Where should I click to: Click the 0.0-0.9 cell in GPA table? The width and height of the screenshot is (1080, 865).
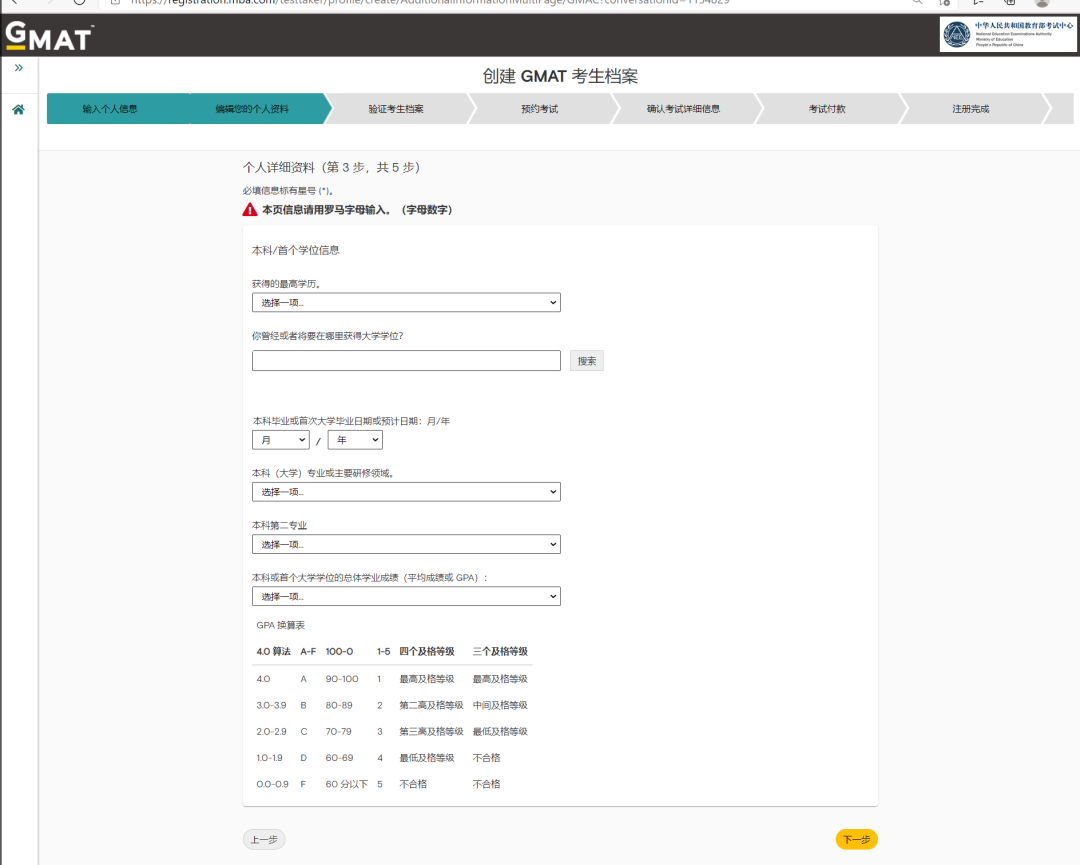coord(273,784)
